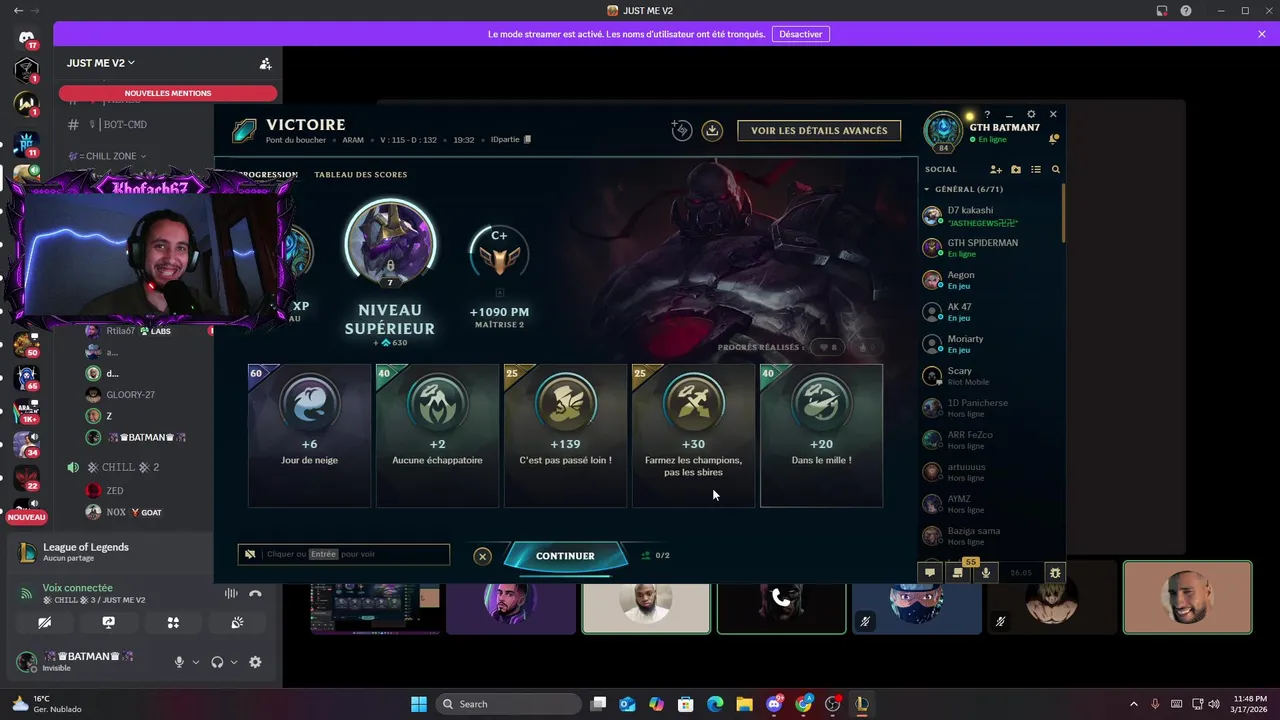
Task: Open the League notifications bell
Action: click(1054, 139)
